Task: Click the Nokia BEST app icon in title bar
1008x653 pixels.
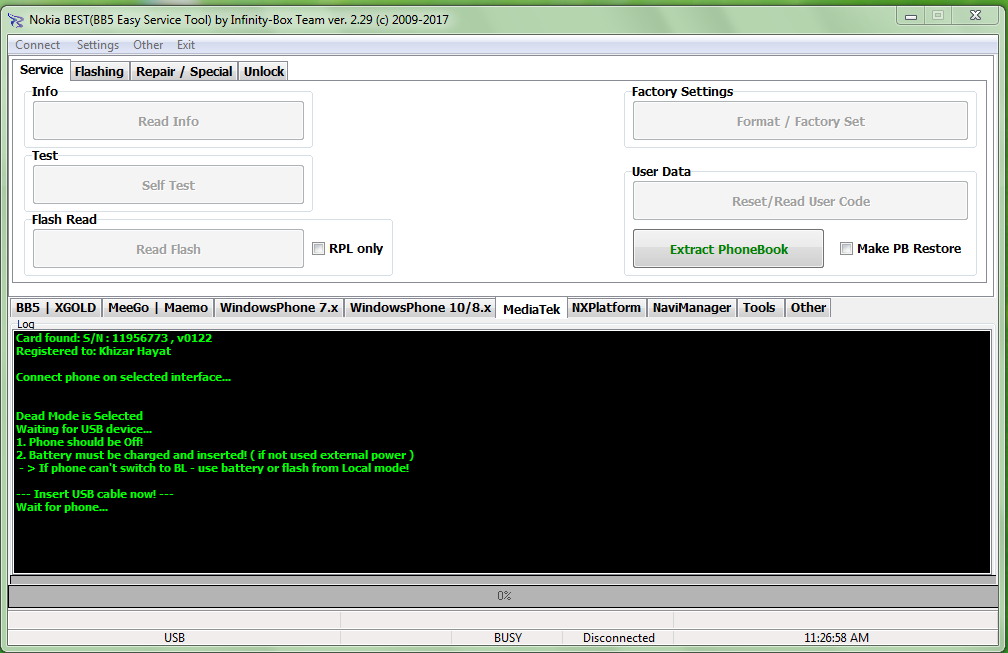Action: (x=15, y=20)
